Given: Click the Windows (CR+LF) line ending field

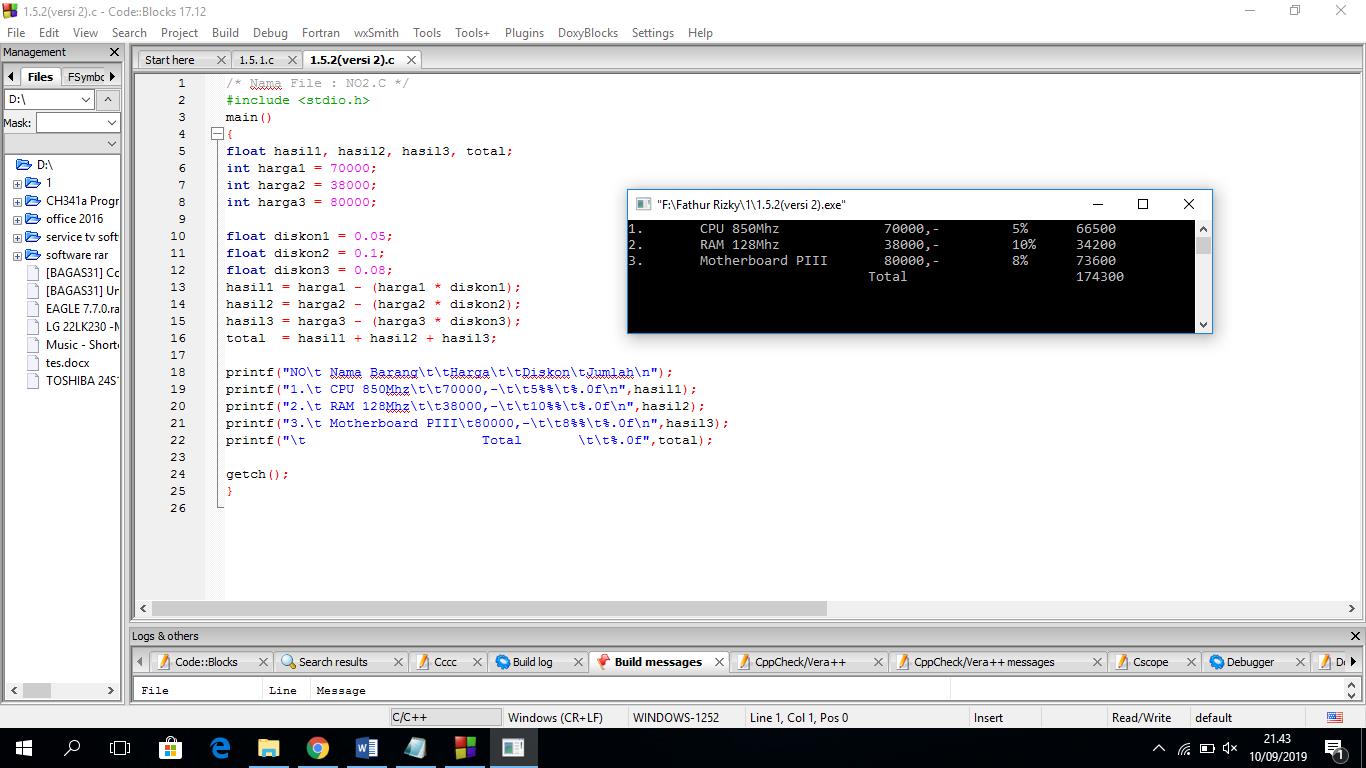Looking at the screenshot, I should (555, 717).
